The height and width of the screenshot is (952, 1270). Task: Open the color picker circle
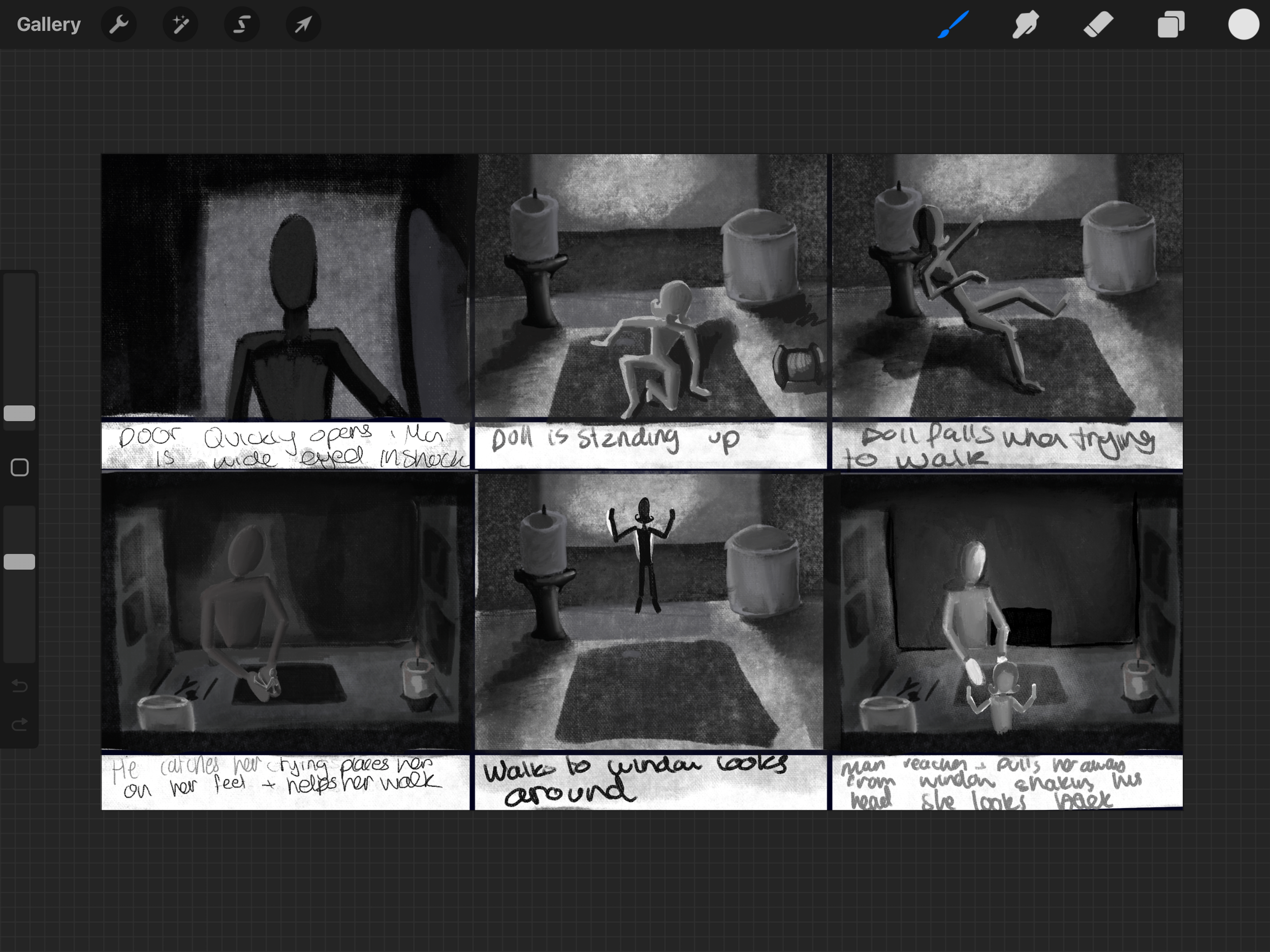(x=1243, y=25)
